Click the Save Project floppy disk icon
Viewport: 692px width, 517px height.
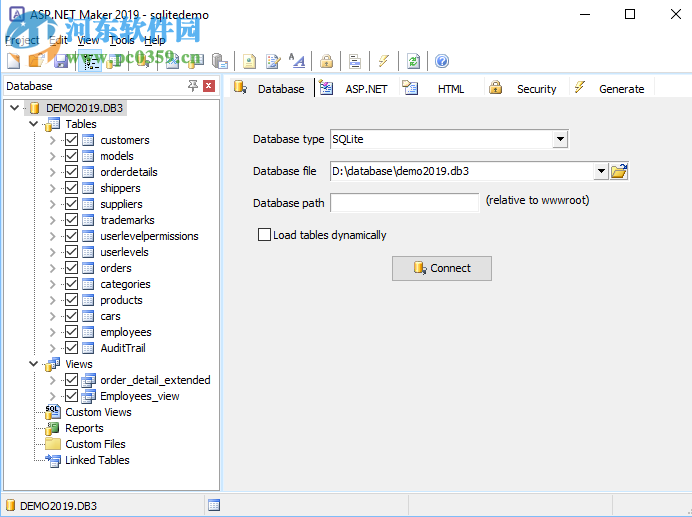[x=61, y=61]
